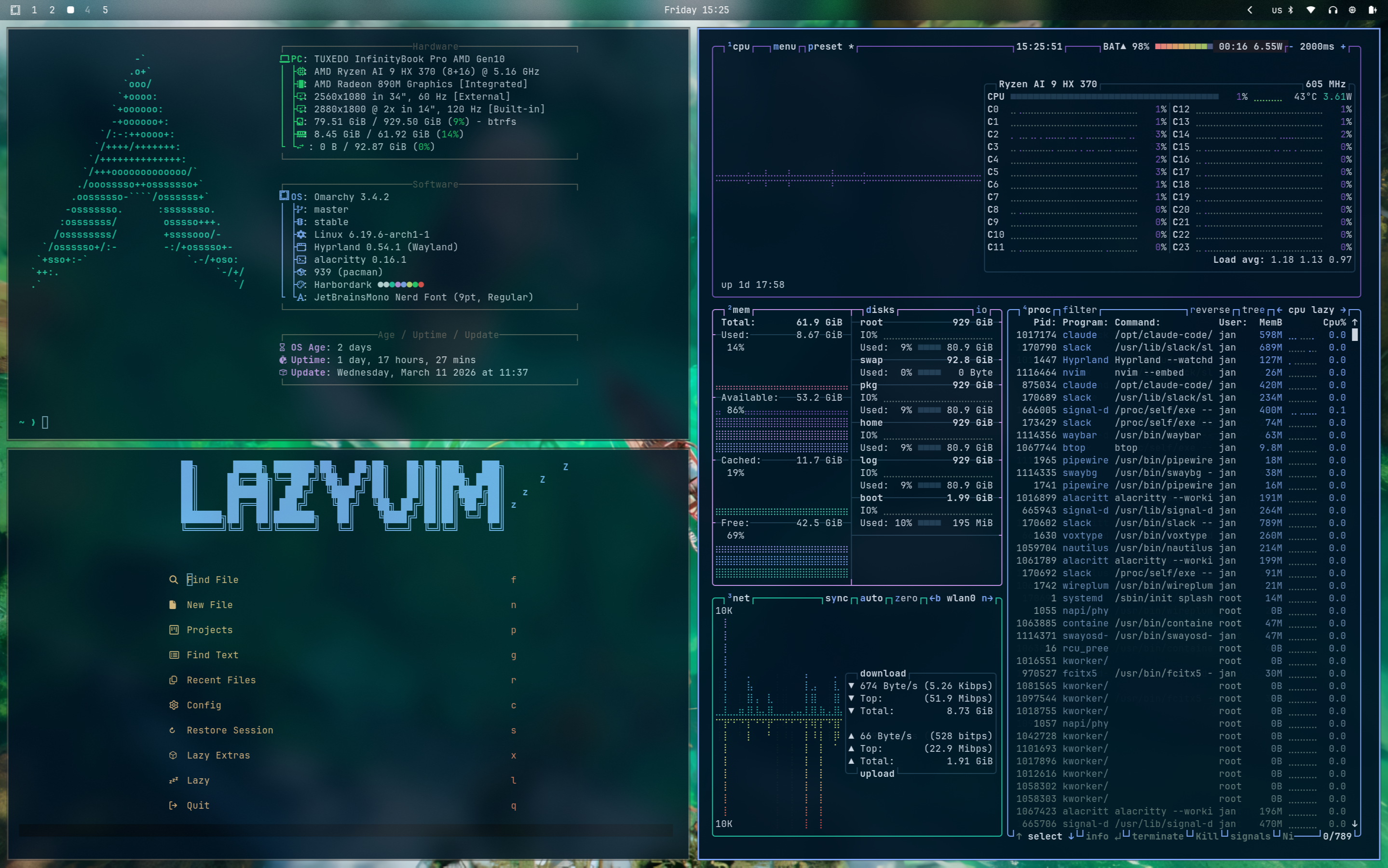
Task: Click the package icon beside 939 (pacman)
Action: (301, 272)
